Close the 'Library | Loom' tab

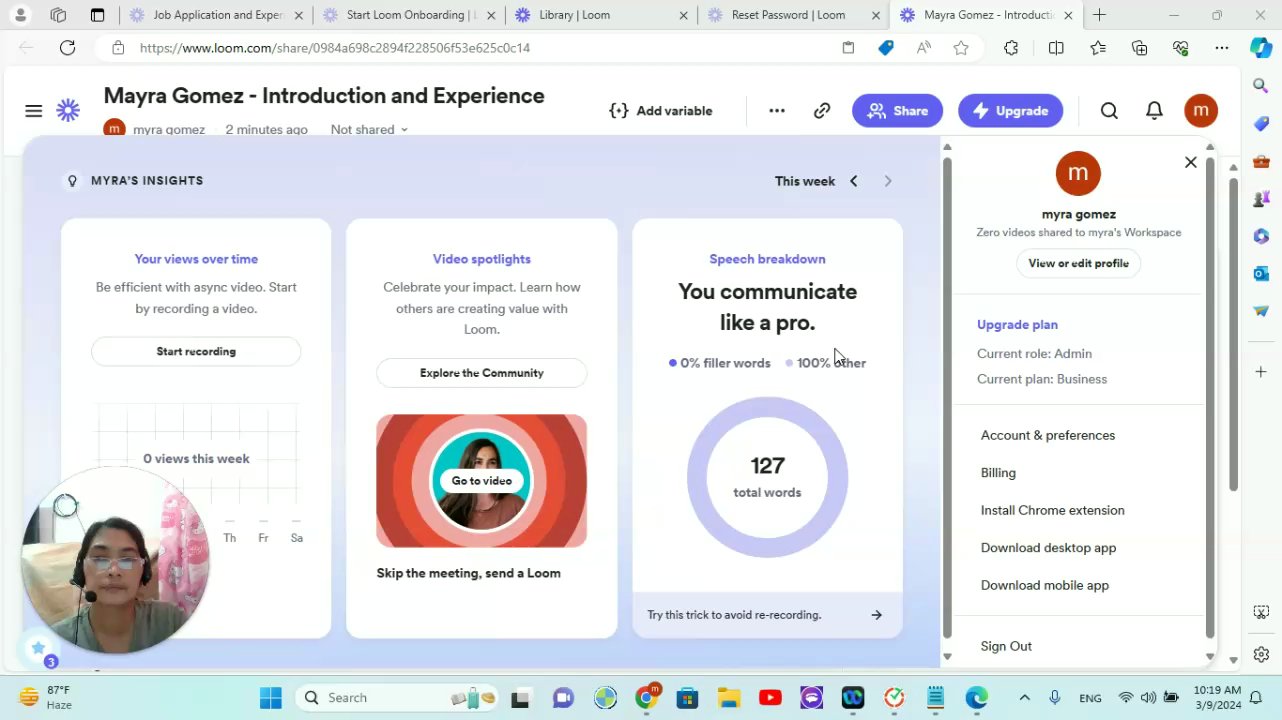click(683, 15)
